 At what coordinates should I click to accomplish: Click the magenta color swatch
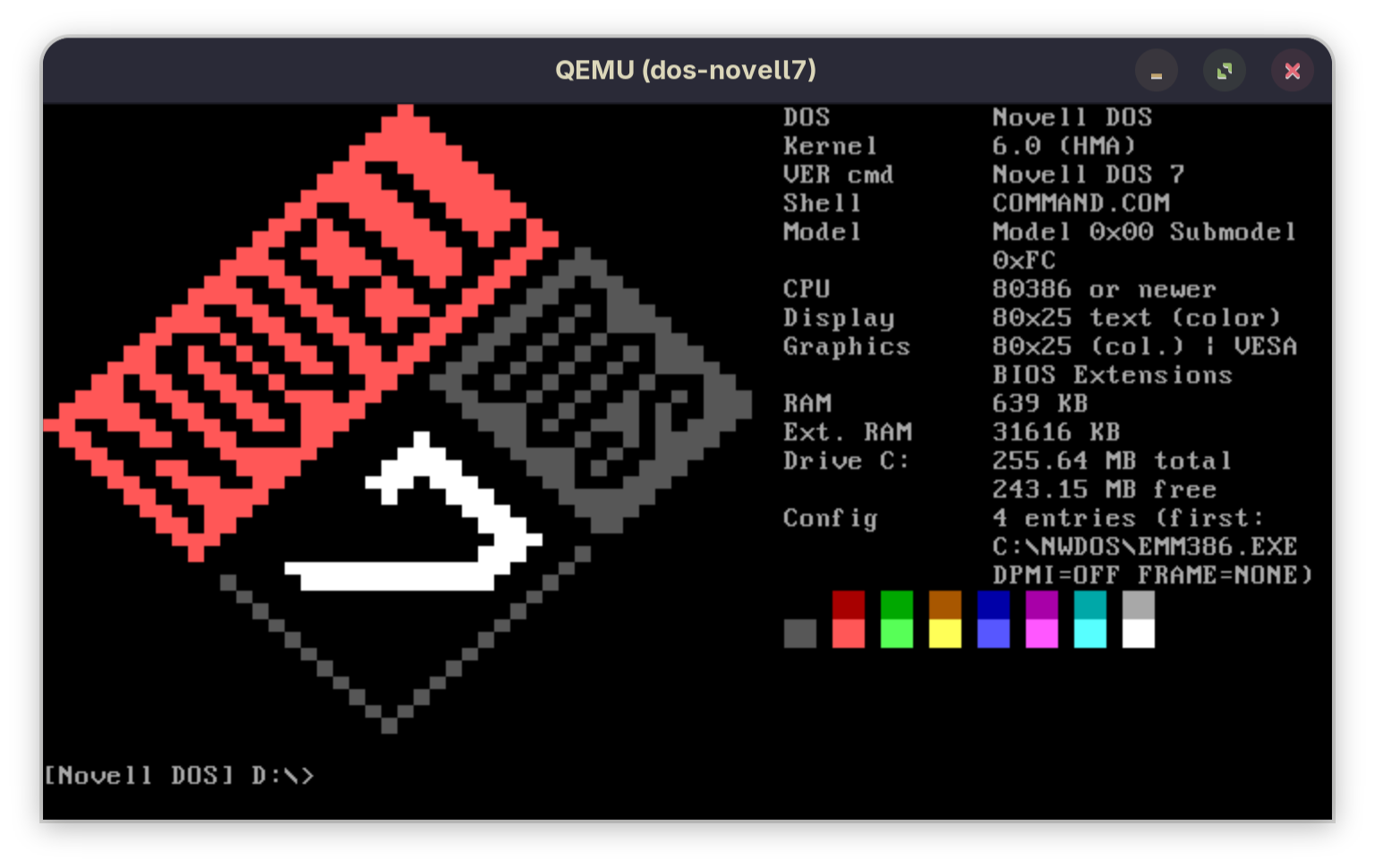[1041, 619]
